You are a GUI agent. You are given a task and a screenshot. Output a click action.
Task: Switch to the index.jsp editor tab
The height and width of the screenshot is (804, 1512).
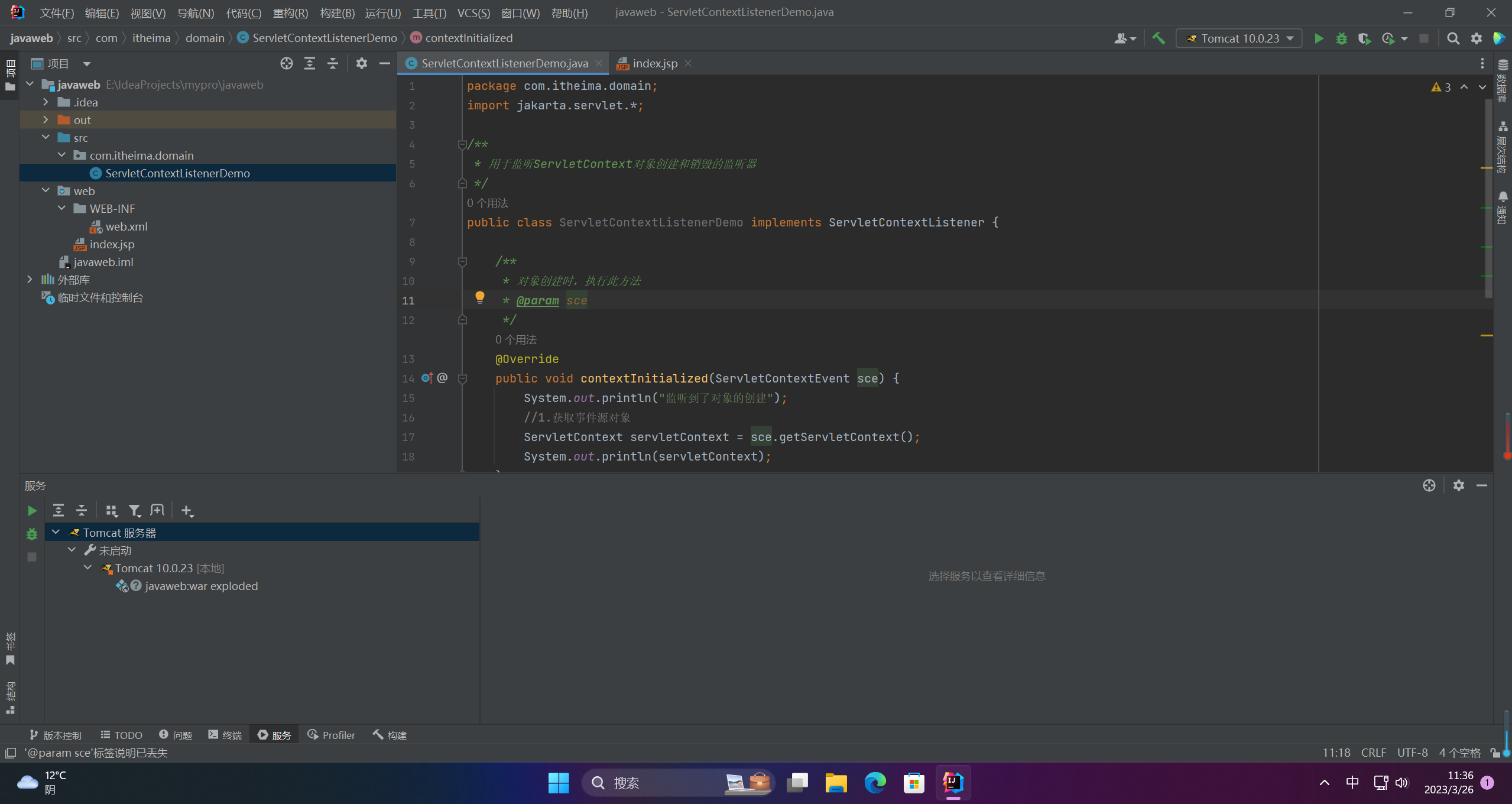pos(654,63)
